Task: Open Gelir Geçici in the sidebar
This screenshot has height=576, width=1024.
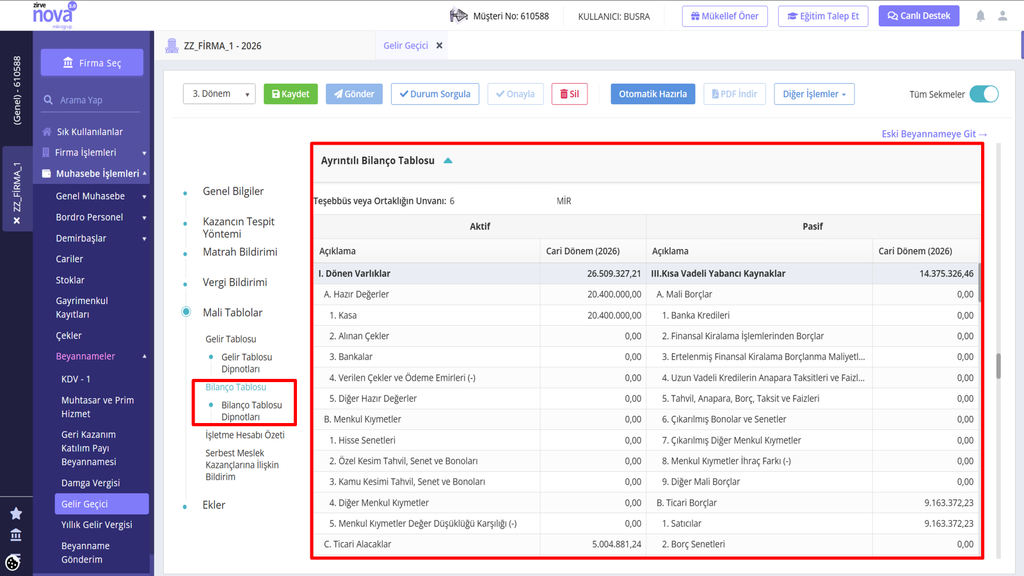Action: point(102,504)
